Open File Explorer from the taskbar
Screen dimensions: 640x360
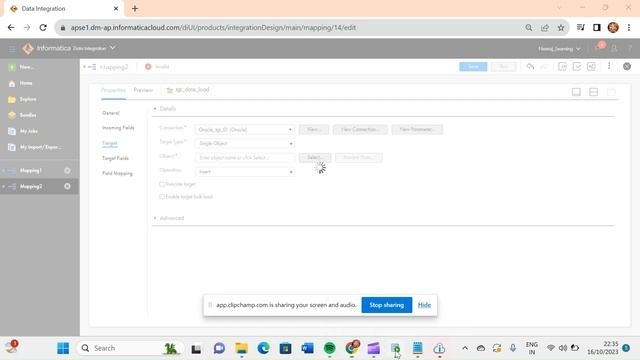click(x=241, y=348)
